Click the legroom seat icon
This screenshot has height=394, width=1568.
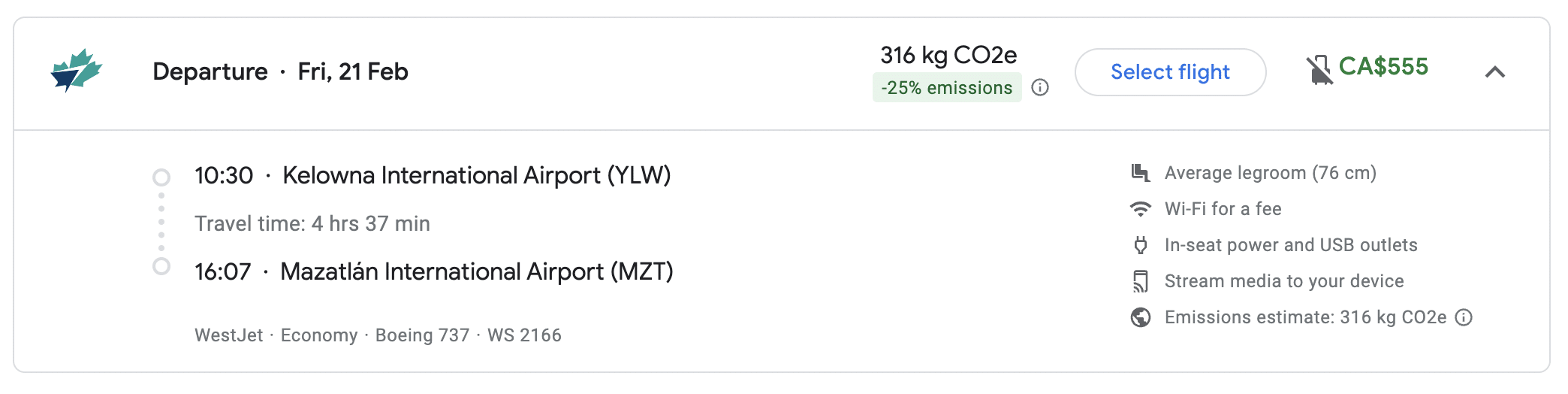tap(1141, 173)
